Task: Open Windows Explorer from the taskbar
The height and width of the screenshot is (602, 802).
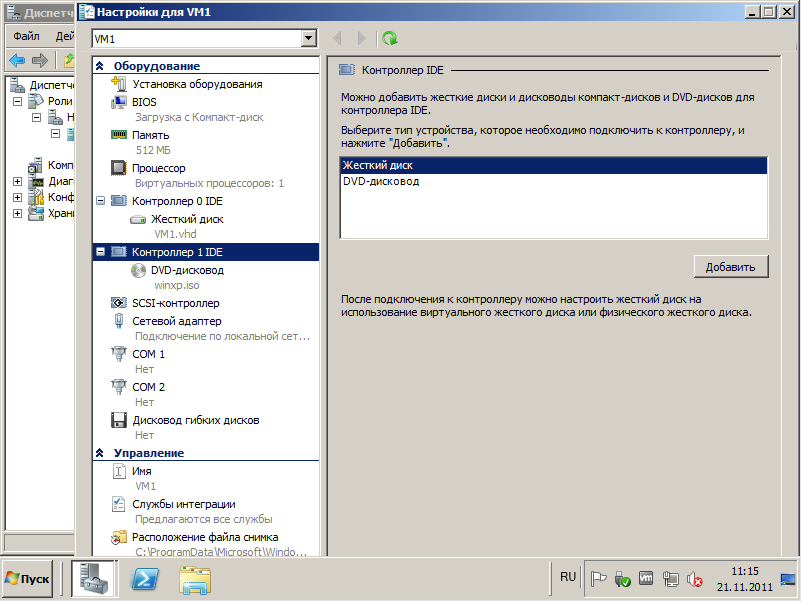Action: [195, 580]
